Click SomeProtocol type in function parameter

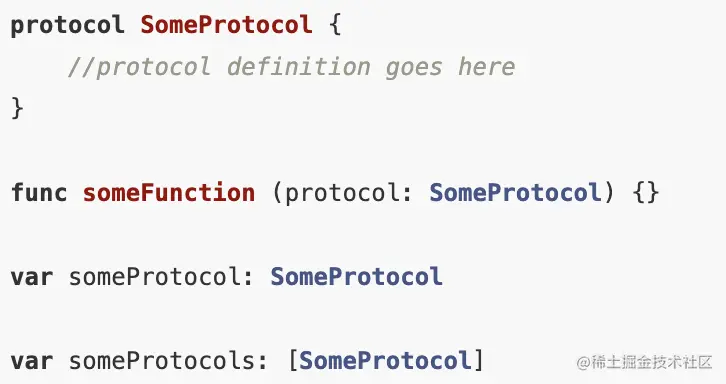tap(515, 192)
